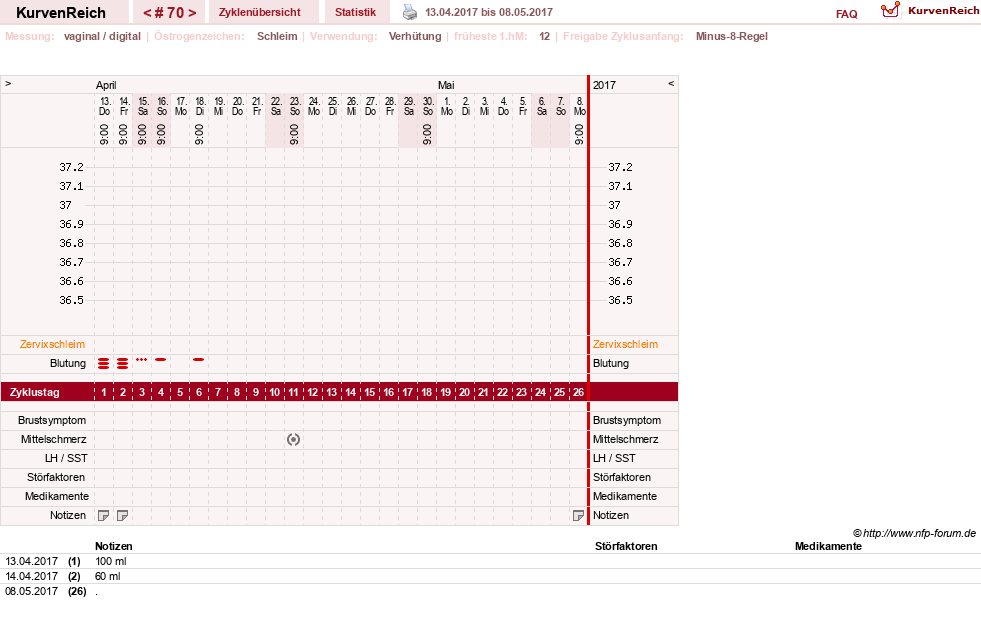This screenshot has height=625, width=981.
Task: Click the date header 1. Mo in Mai
Action: point(447,106)
